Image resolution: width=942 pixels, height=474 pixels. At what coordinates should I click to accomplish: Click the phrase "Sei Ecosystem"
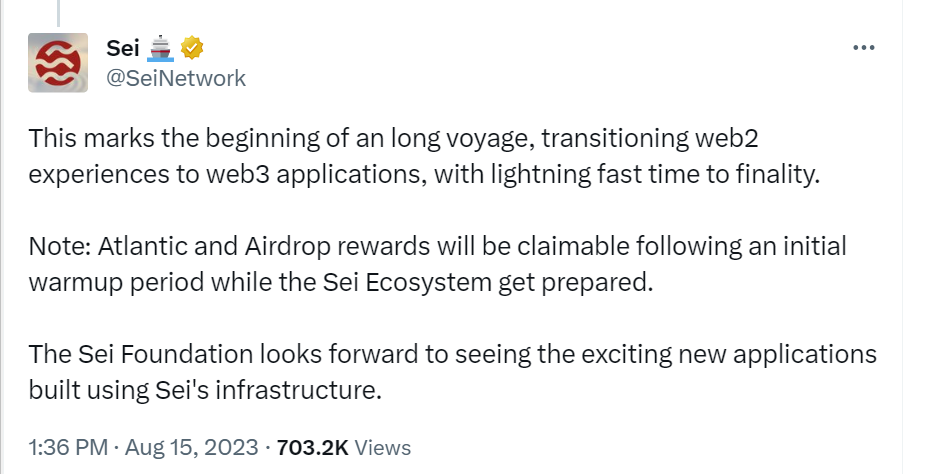pos(407,282)
